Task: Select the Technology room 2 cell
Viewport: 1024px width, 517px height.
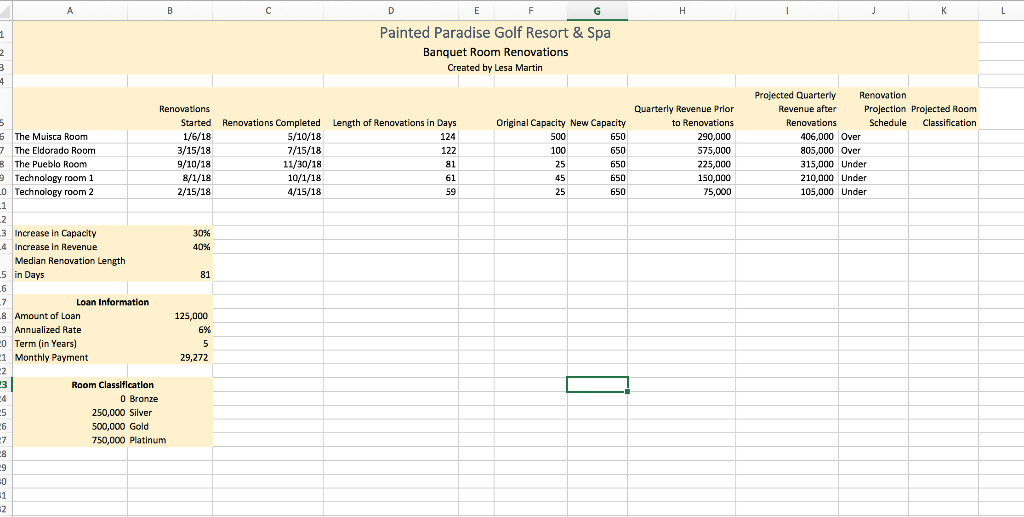Action: pos(70,191)
